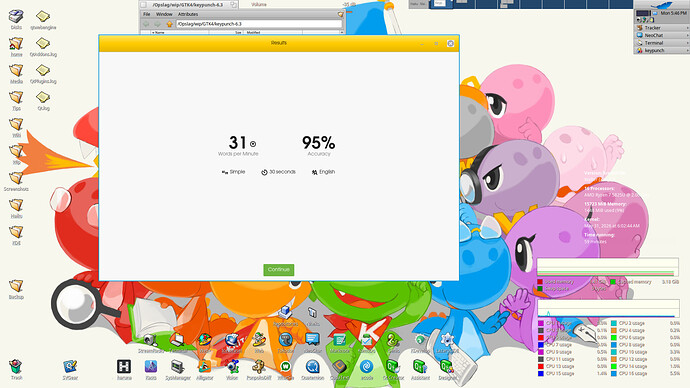
Task: Open the Media folder on desktop
Action: pyautogui.click(x=16, y=70)
